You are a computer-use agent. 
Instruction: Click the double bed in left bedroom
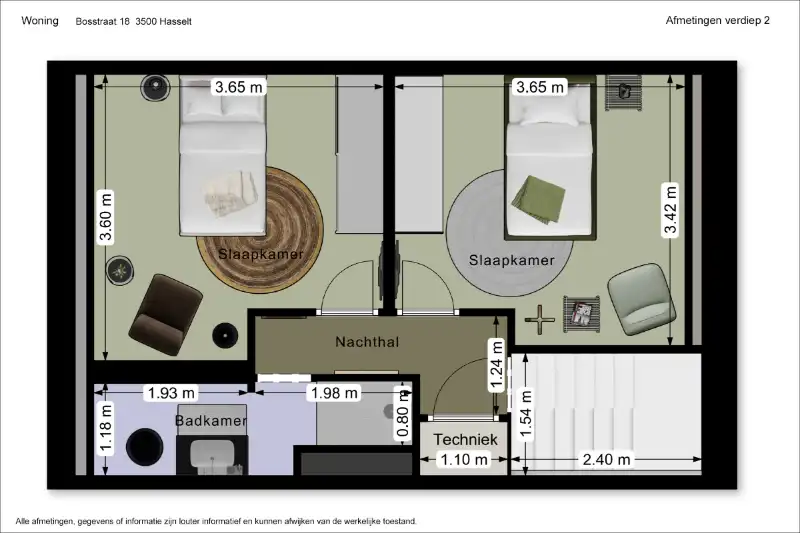(x=223, y=156)
